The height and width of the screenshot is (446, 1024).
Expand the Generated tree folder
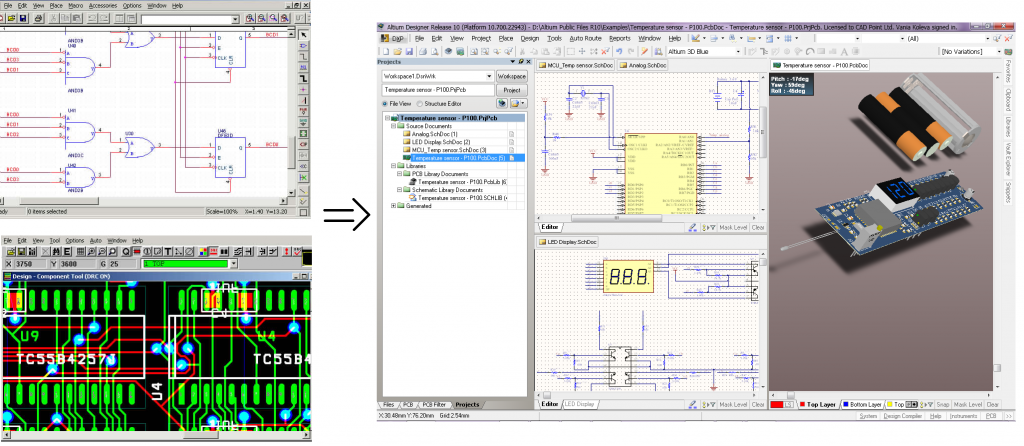click(x=393, y=206)
